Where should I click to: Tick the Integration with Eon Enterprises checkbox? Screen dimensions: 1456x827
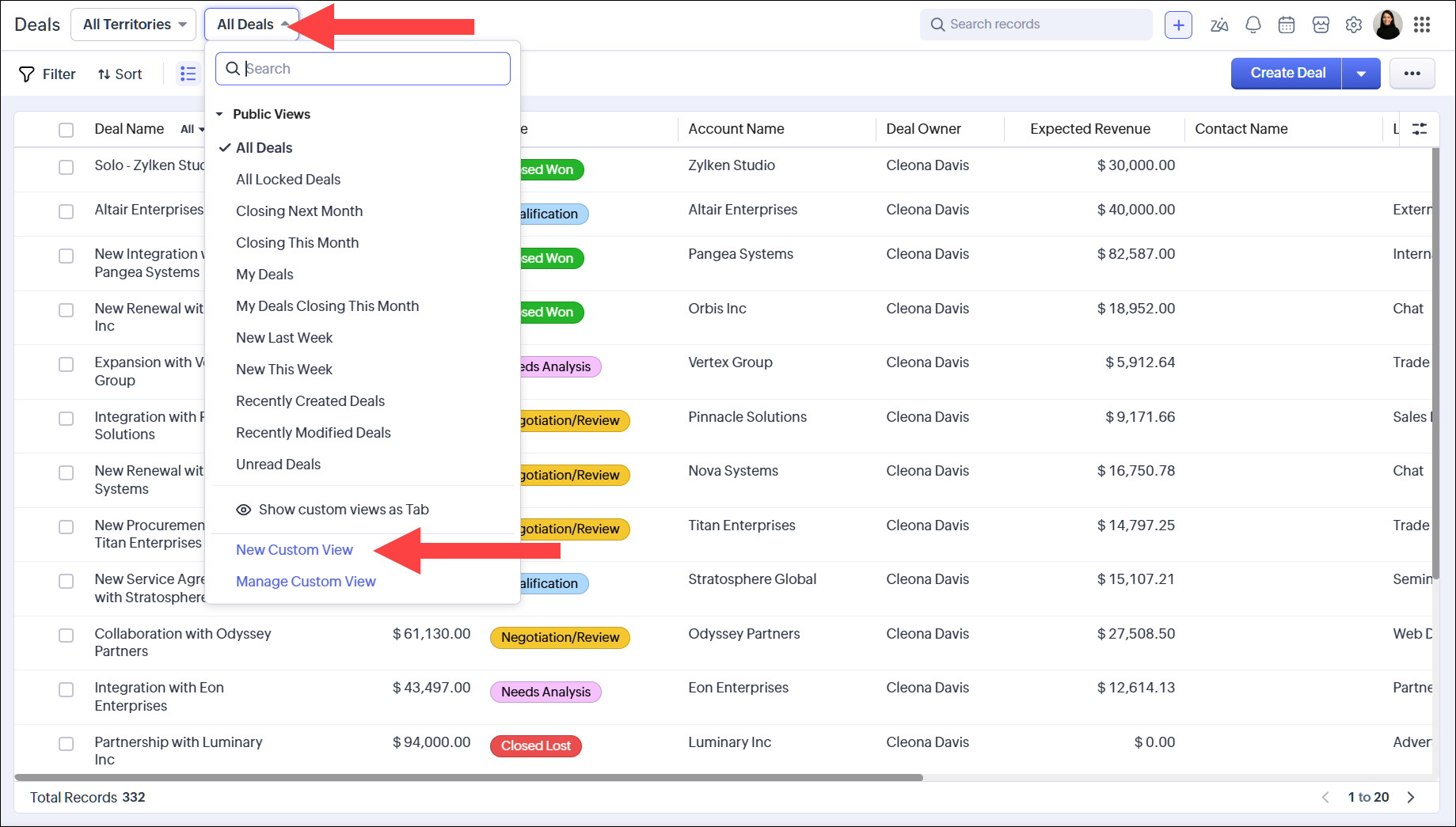coord(67,689)
